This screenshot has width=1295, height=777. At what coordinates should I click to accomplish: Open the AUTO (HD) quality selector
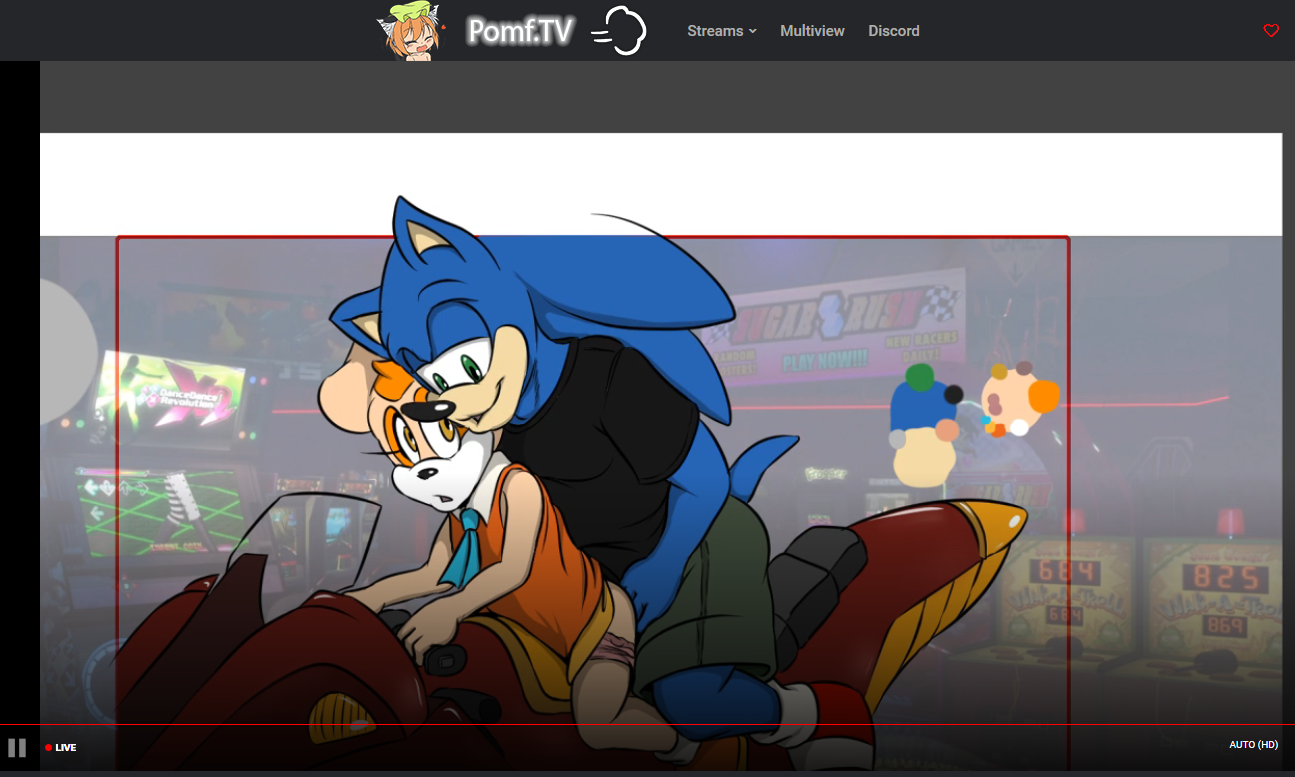[1253, 745]
